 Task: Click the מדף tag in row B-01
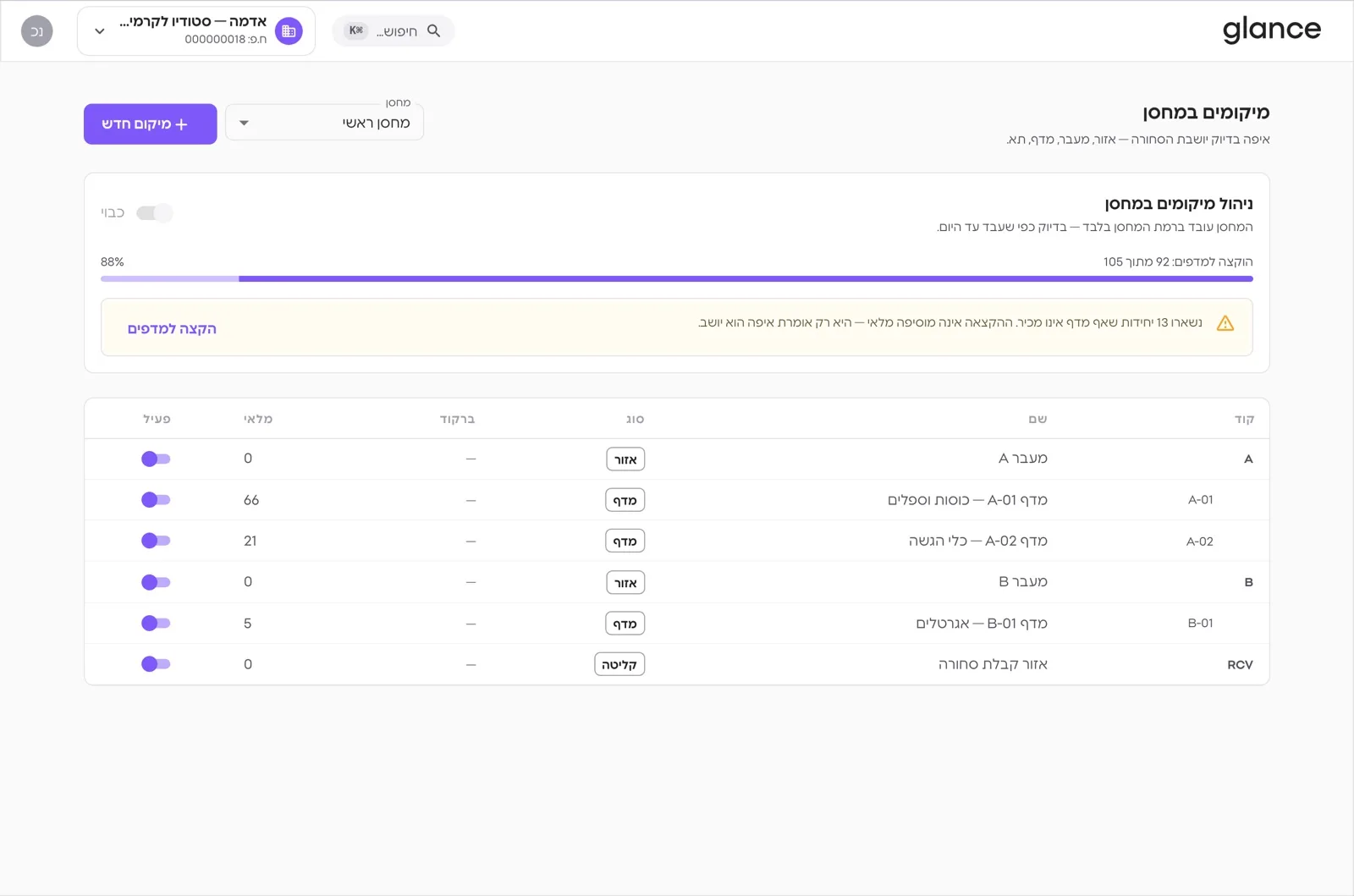click(625, 624)
